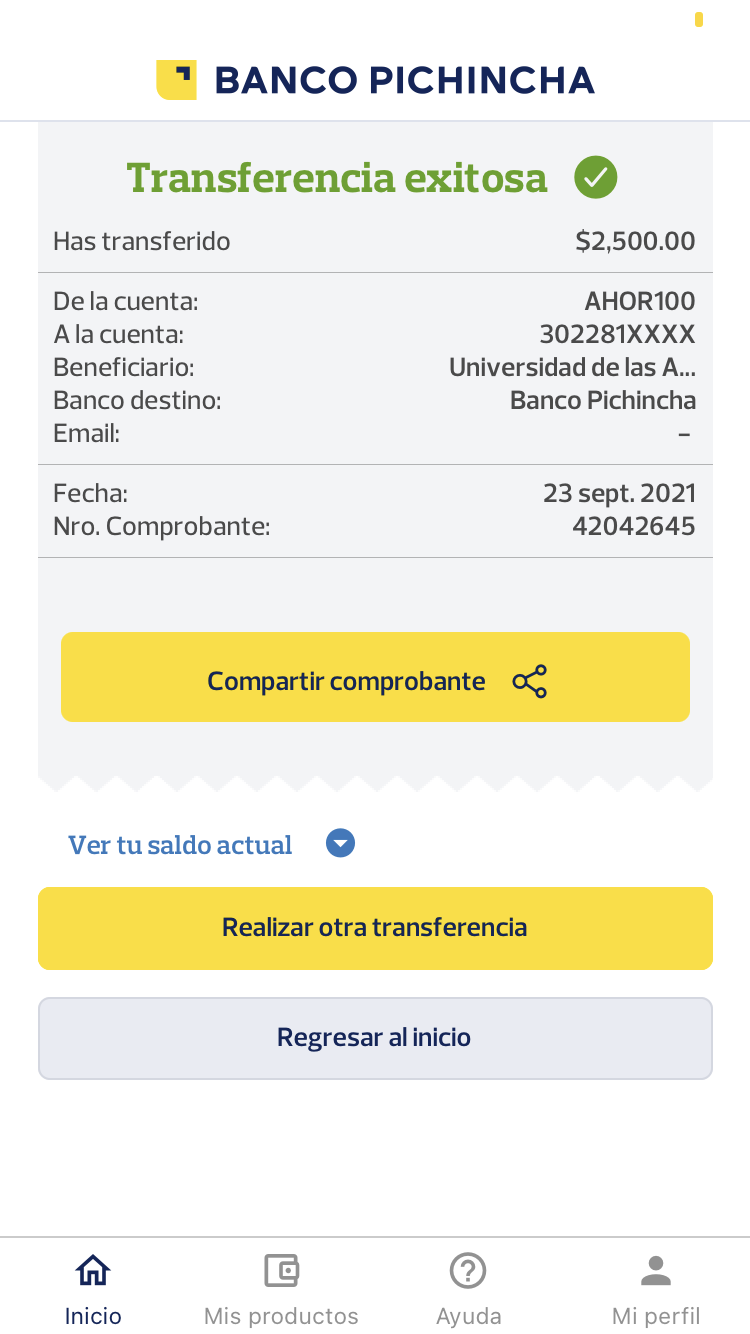Click the Banco Pichincha logo icon
The width and height of the screenshot is (750, 1334).
[x=176, y=80]
